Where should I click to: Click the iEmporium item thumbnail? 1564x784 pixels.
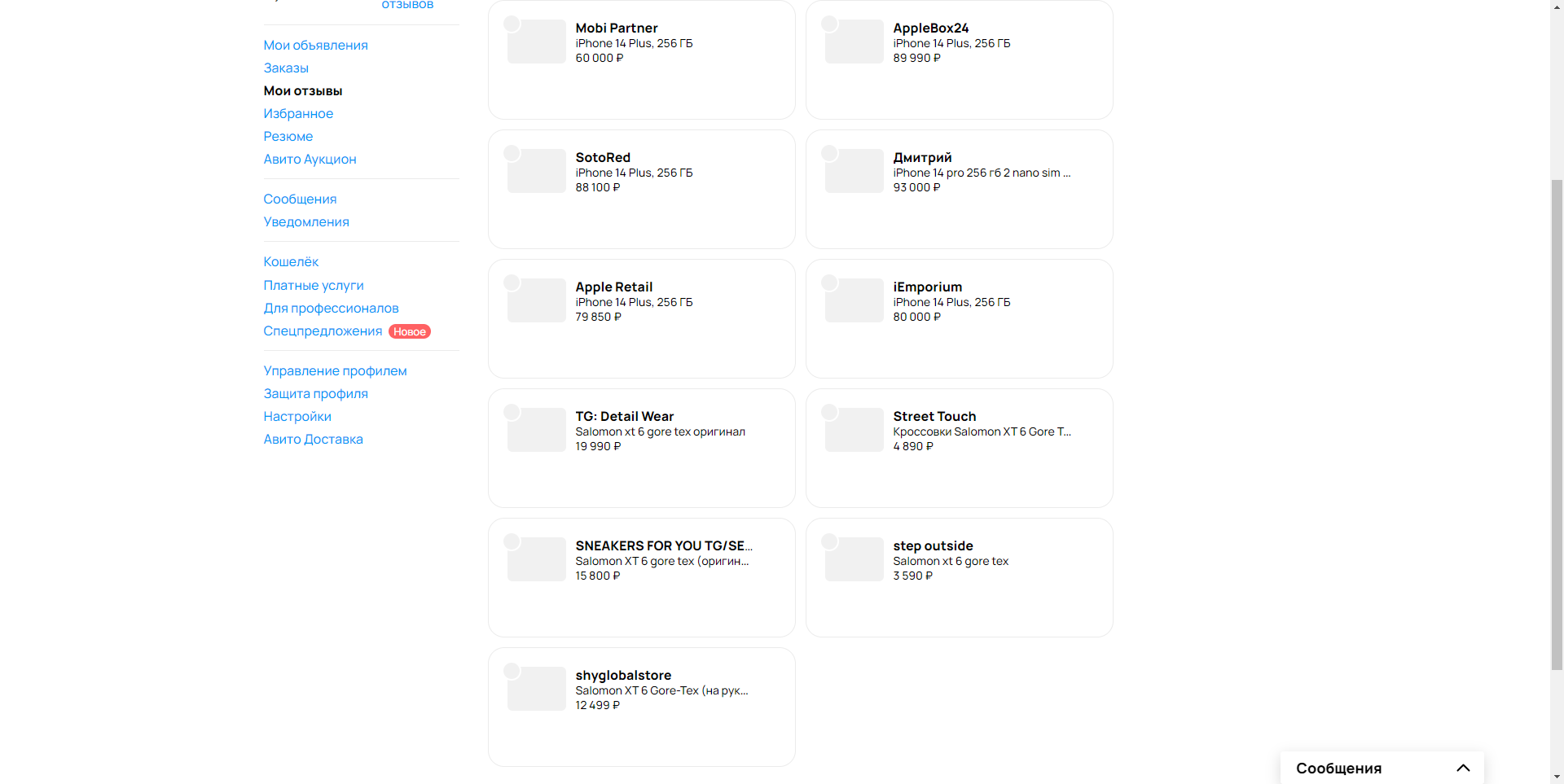pos(854,300)
